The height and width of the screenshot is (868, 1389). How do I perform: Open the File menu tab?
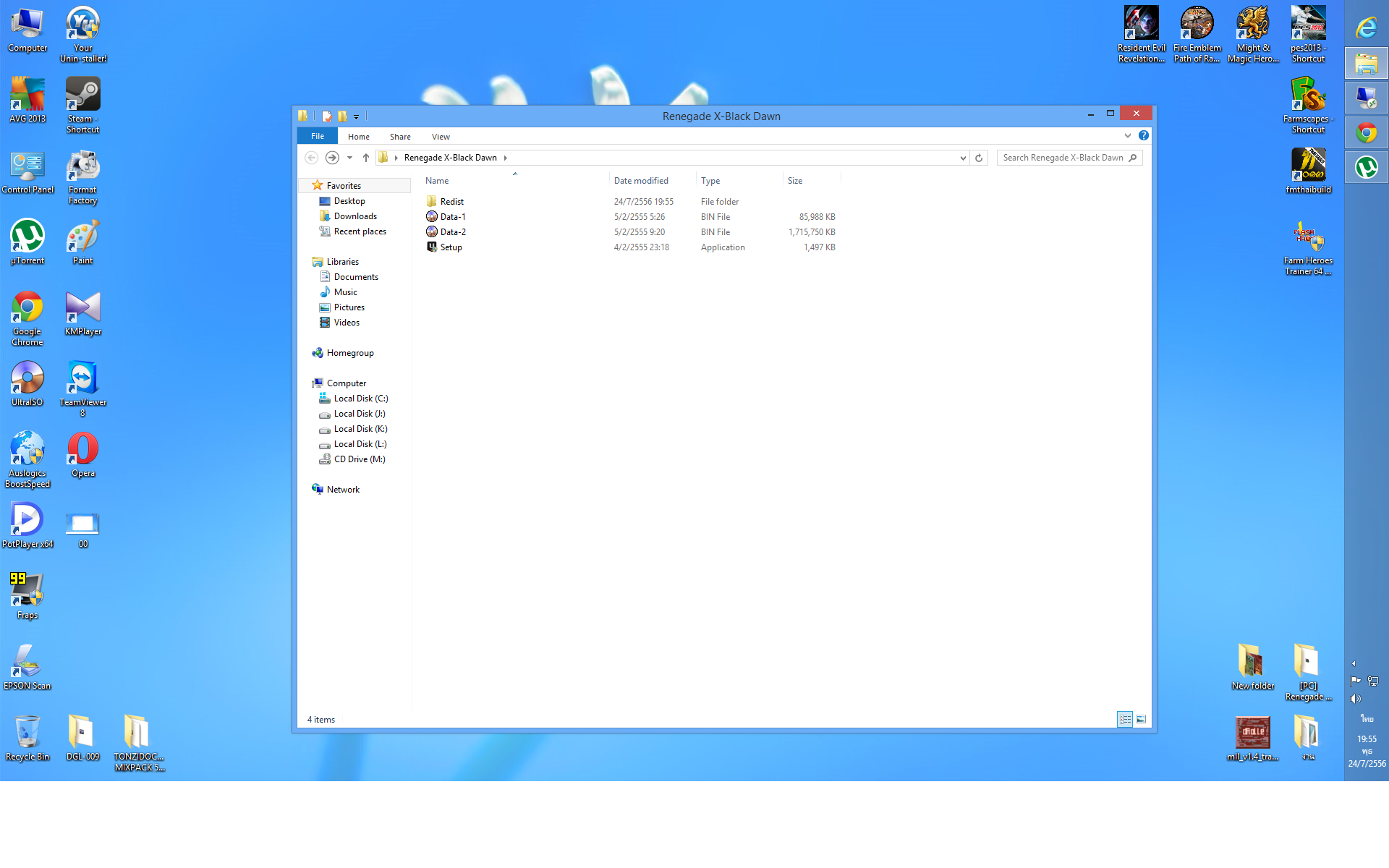[x=317, y=137]
